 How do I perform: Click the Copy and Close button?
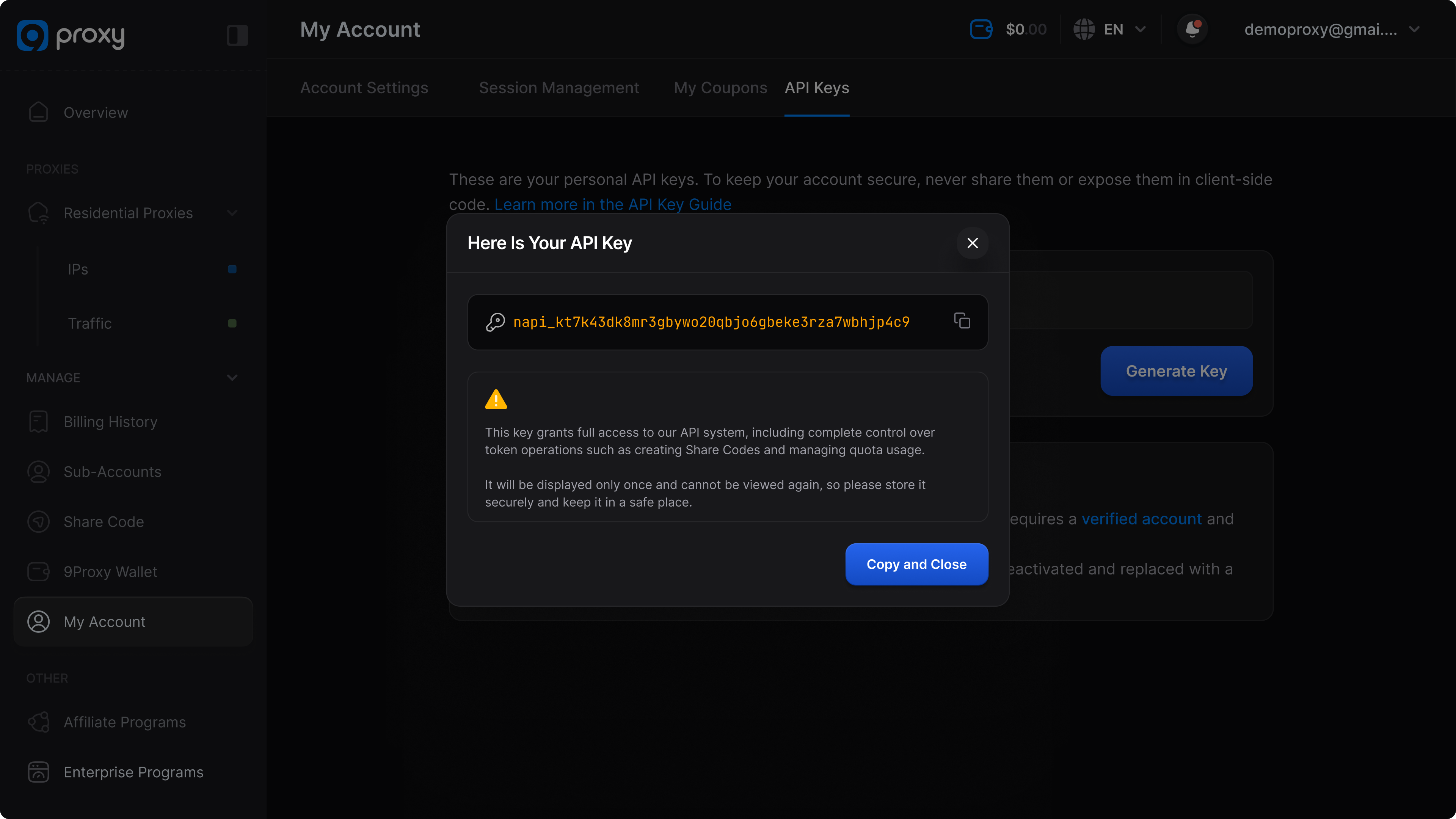[916, 564]
